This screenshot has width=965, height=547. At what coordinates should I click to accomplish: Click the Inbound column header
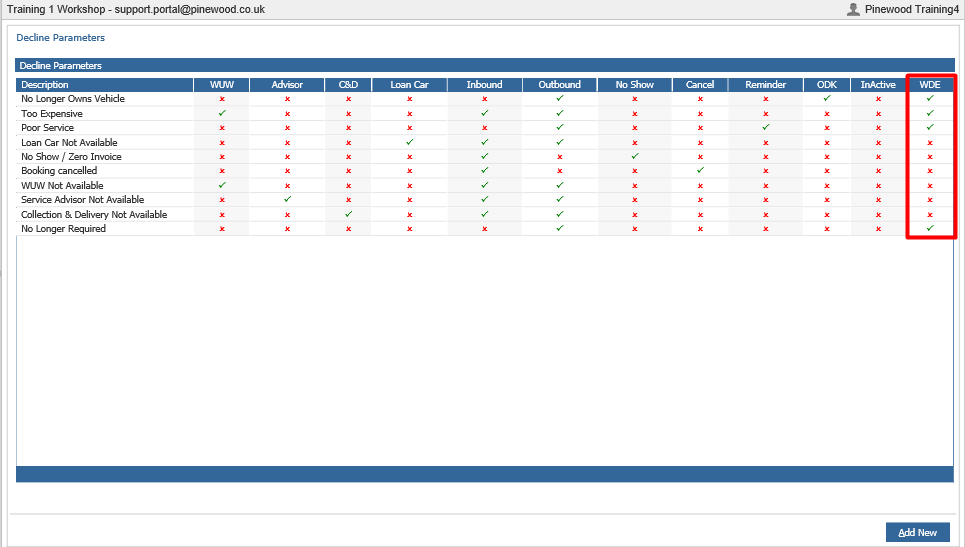coord(484,85)
